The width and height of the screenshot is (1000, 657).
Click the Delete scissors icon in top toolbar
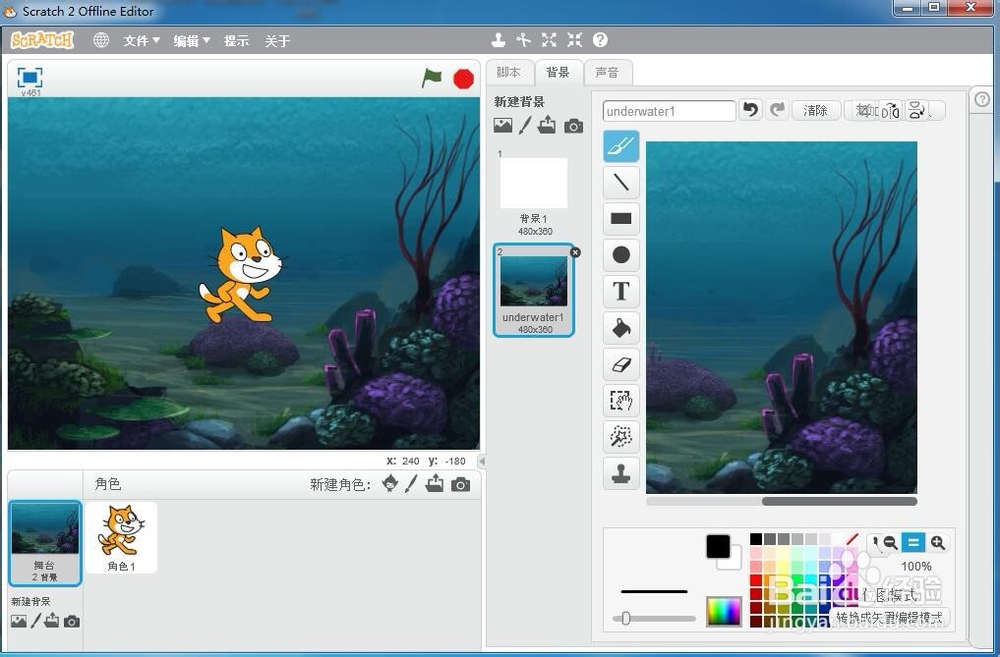coord(524,40)
